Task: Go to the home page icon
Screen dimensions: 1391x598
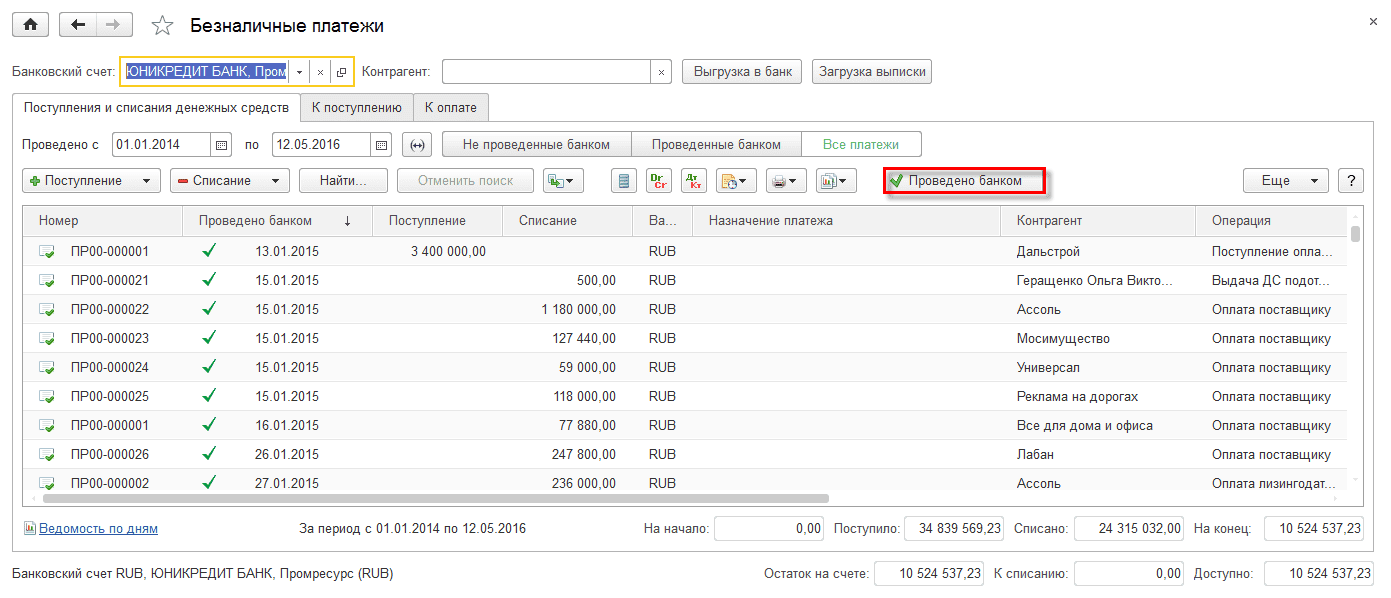Action: 30,25
